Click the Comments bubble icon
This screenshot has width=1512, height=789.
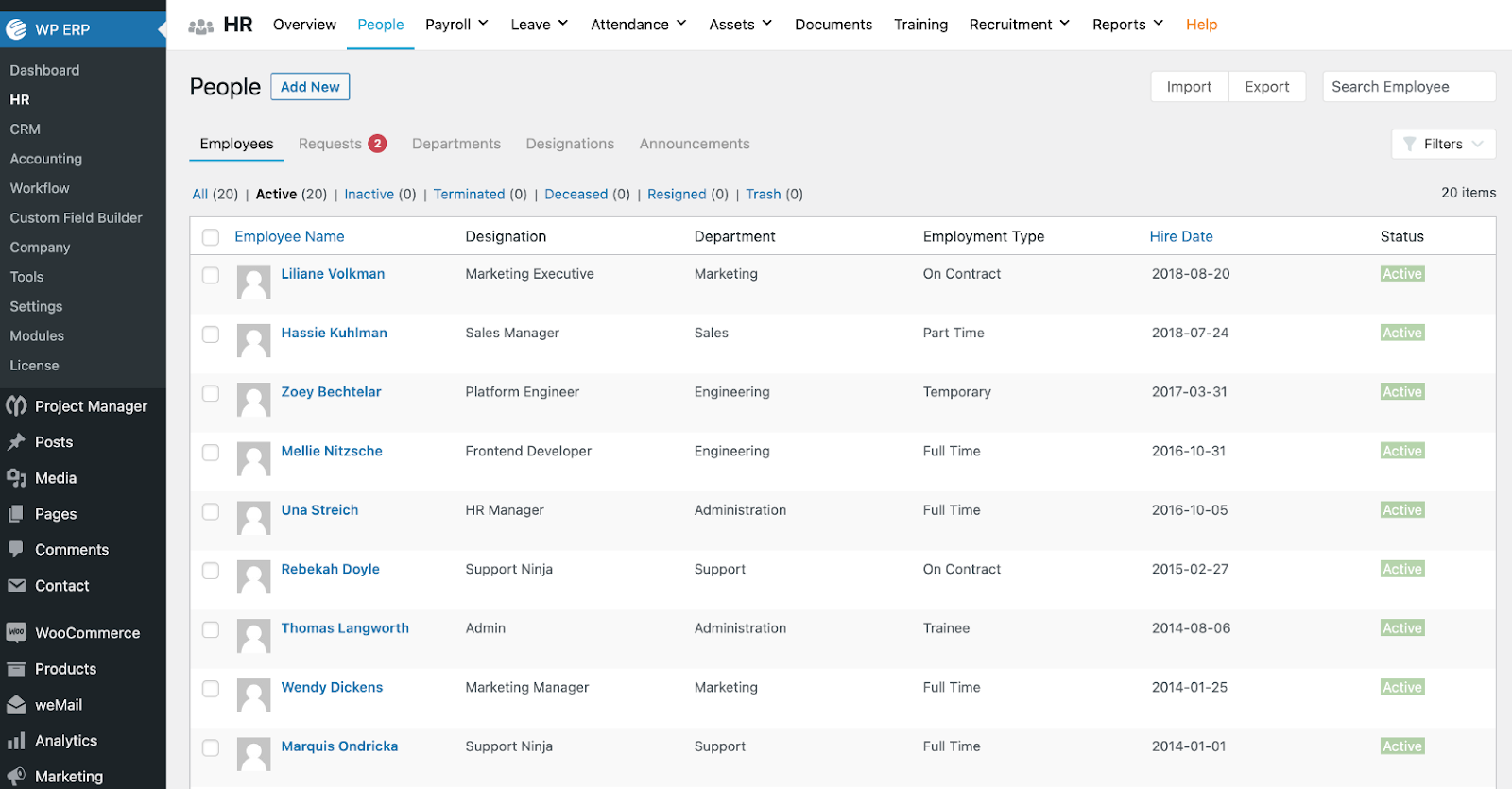click(x=16, y=549)
